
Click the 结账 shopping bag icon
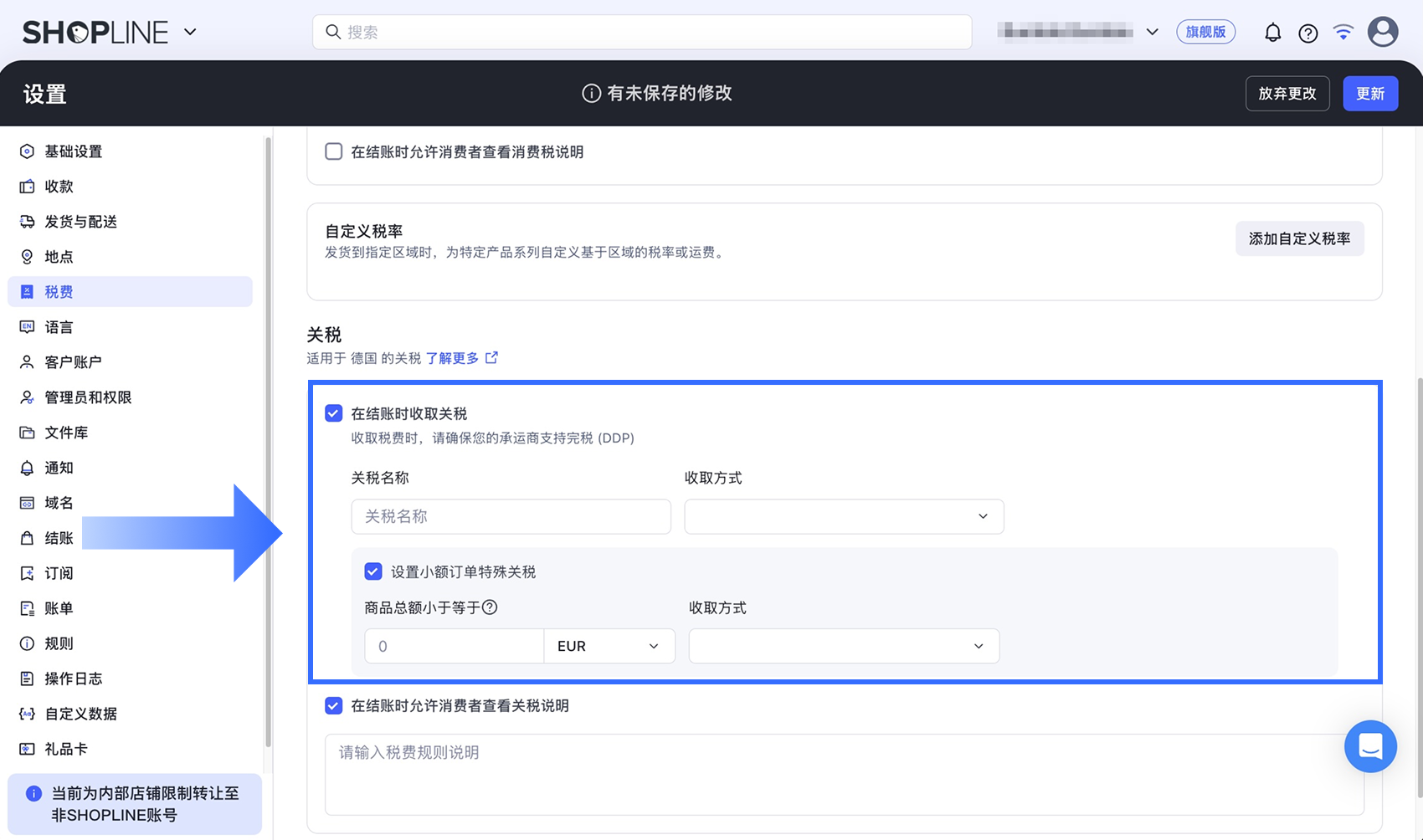coord(27,538)
